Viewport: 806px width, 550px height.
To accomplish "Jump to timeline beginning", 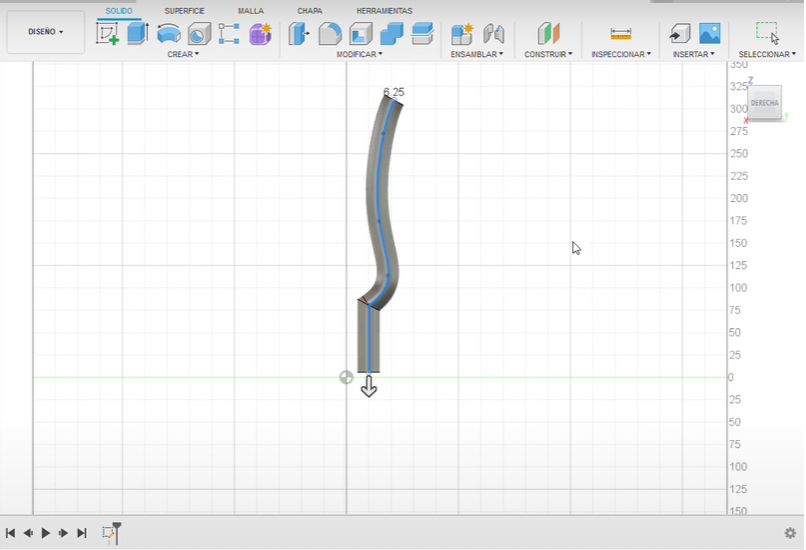I will click(x=10, y=533).
